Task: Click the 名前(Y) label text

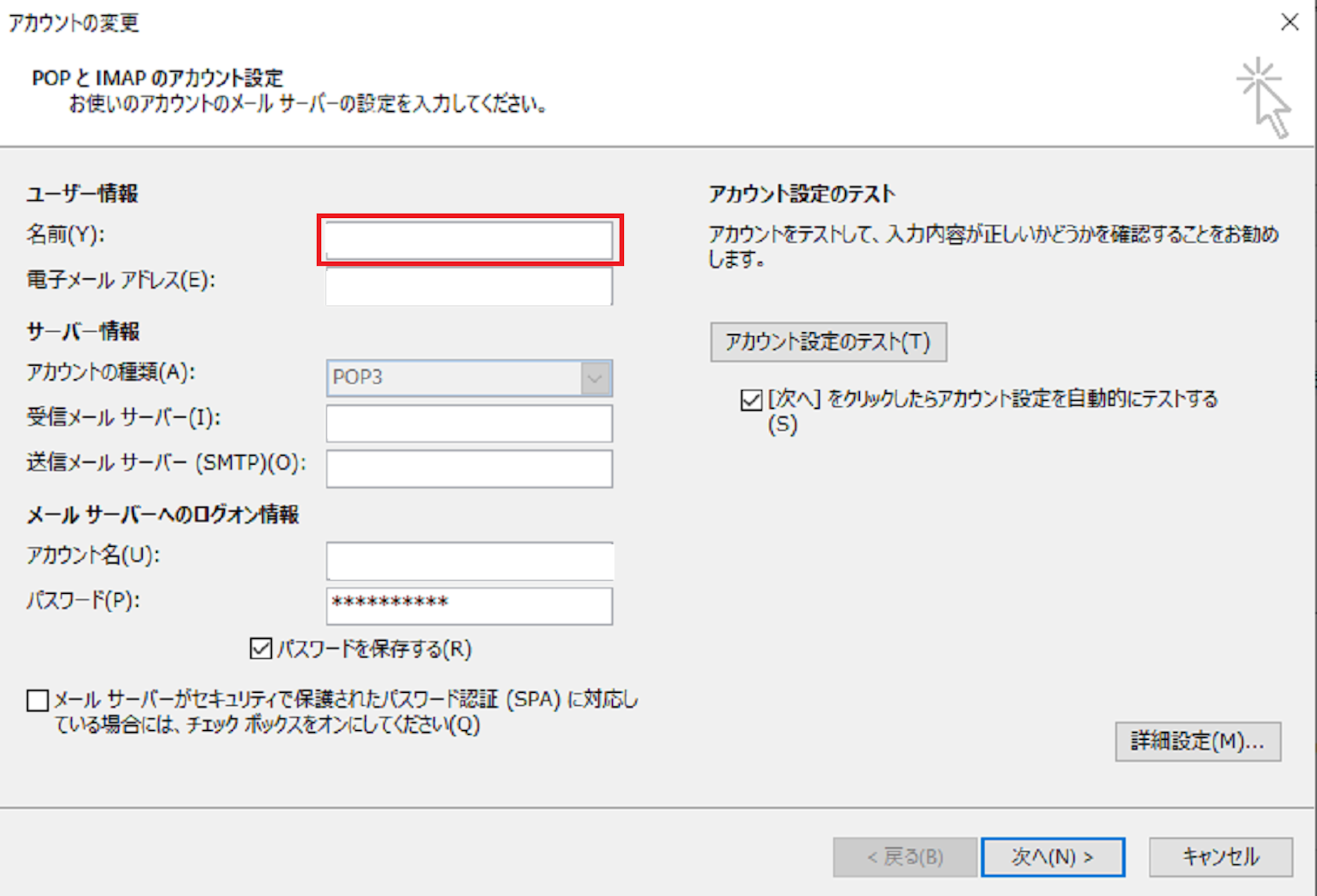Action: click(65, 235)
